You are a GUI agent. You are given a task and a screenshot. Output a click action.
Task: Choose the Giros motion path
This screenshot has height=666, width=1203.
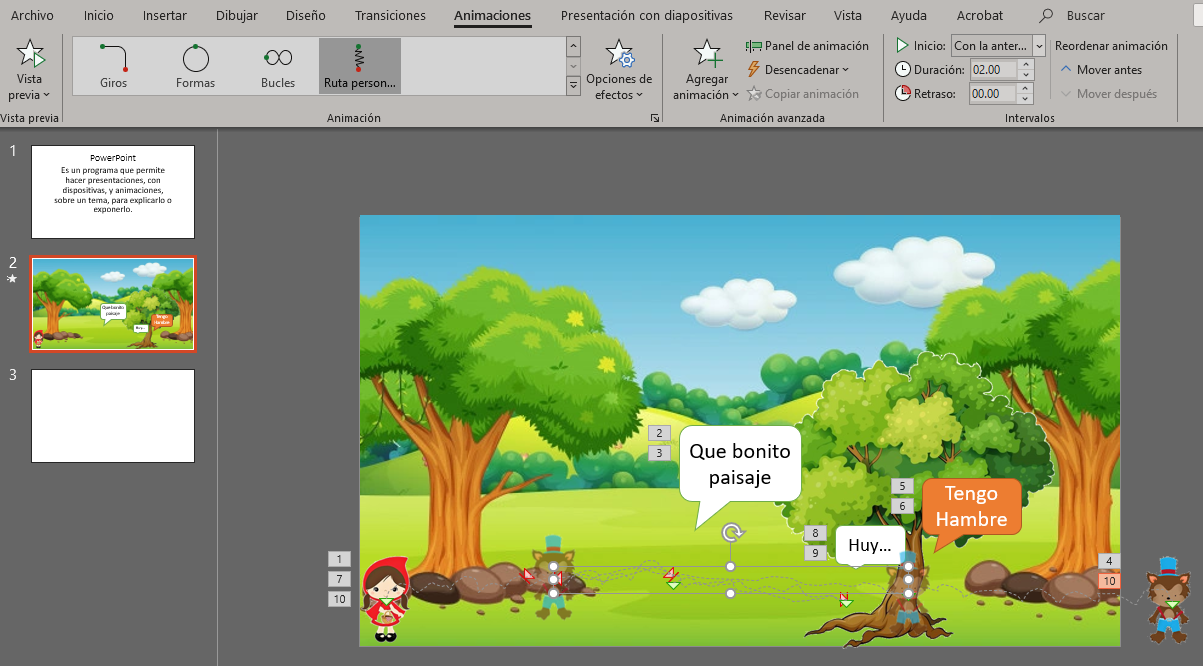[x=114, y=66]
